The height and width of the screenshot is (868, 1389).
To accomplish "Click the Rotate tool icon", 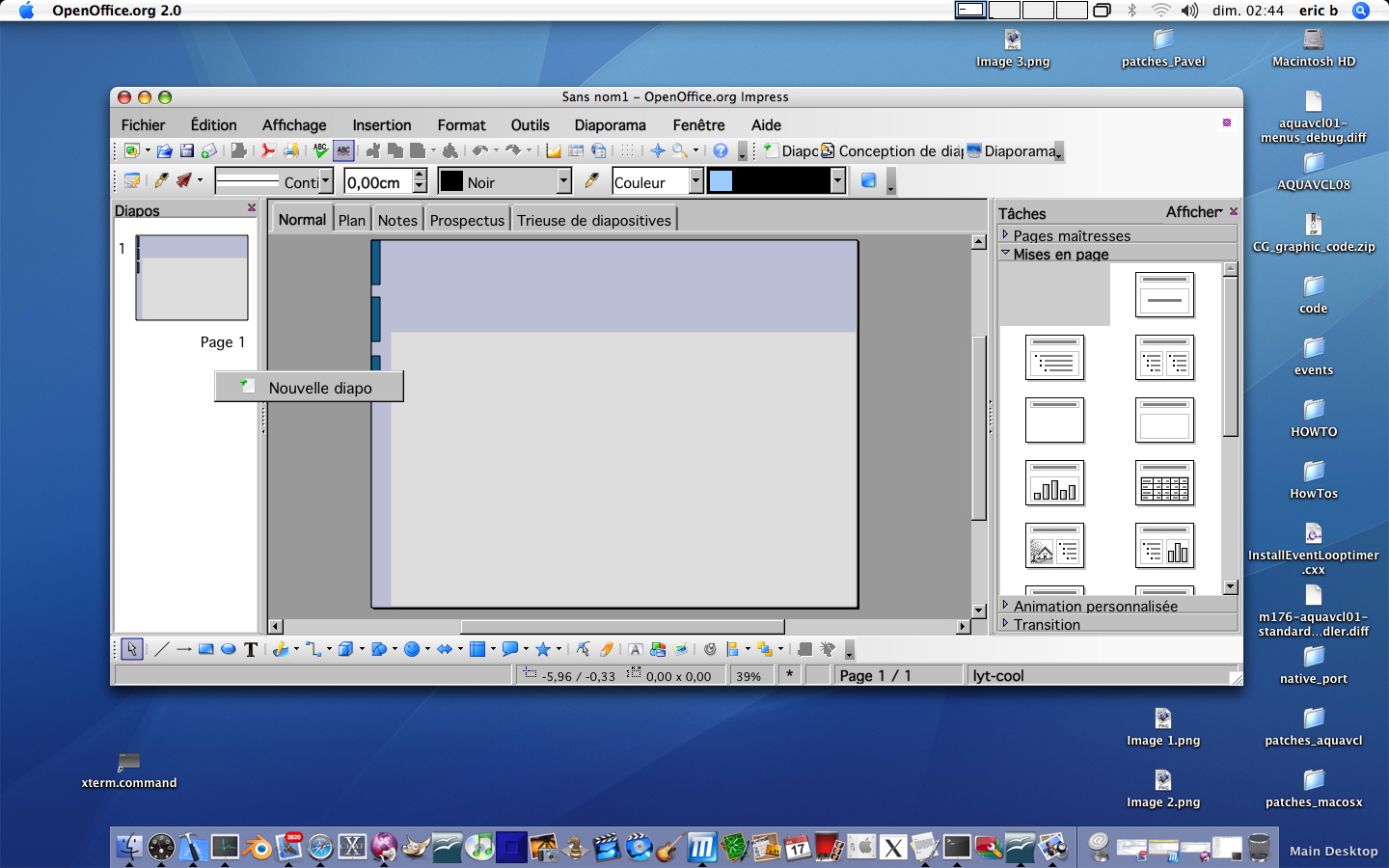I will pos(710,649).
